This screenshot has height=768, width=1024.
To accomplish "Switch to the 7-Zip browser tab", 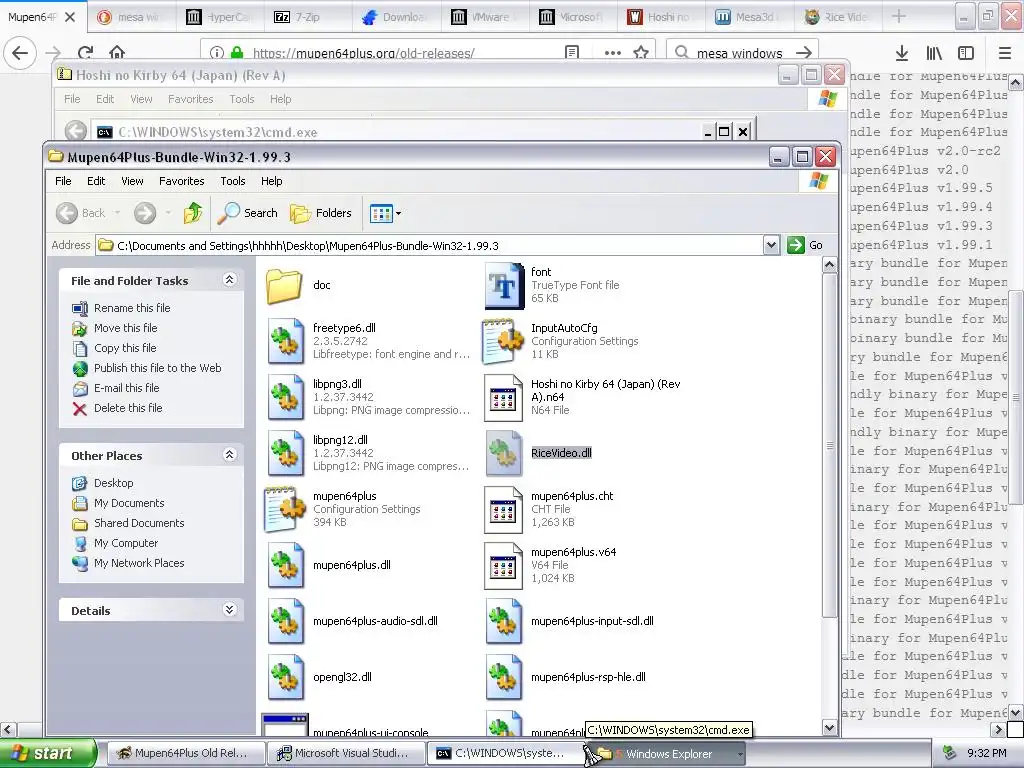I will 307,17.
